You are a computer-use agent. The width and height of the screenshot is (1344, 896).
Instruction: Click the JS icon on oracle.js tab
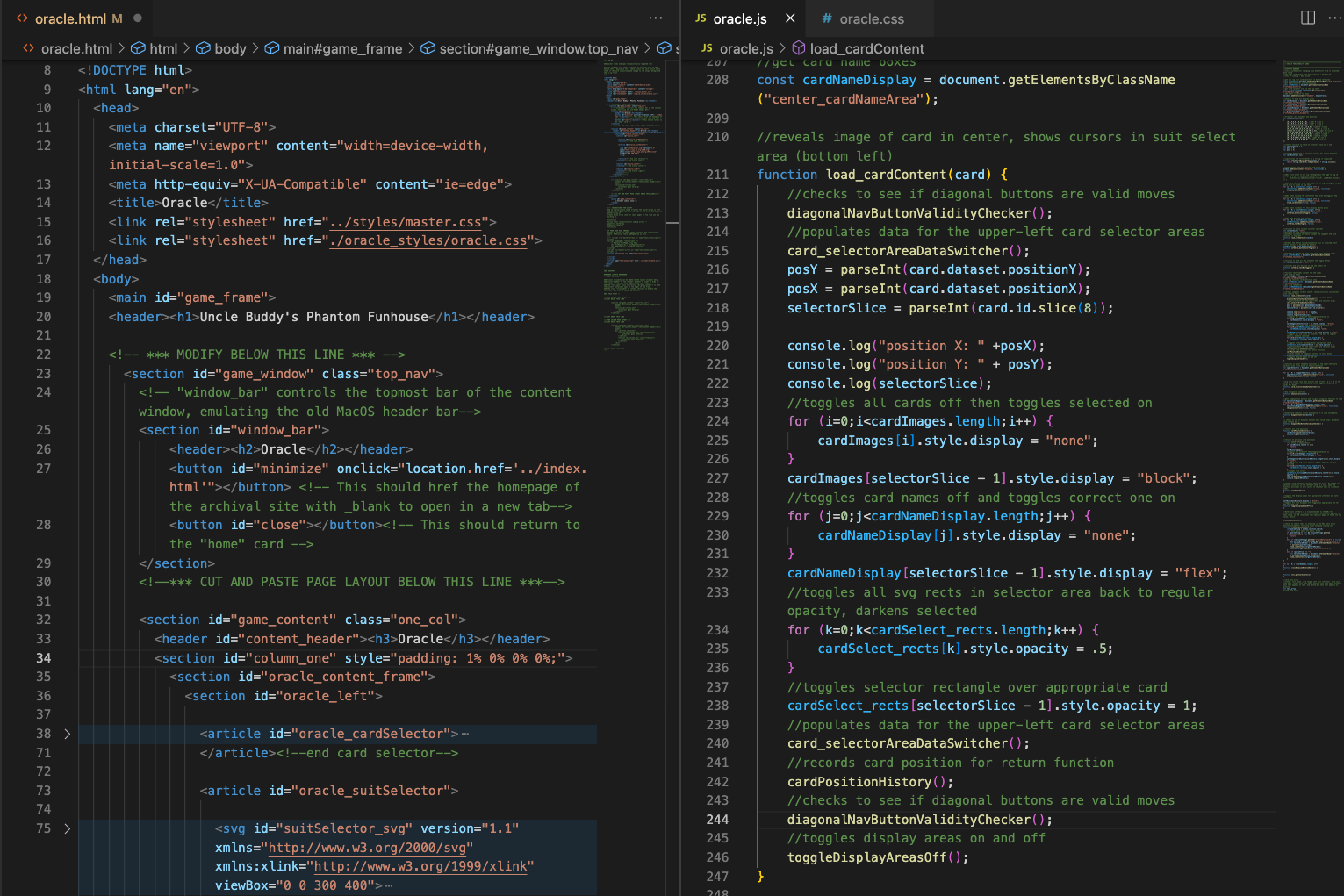click(701, 18)
